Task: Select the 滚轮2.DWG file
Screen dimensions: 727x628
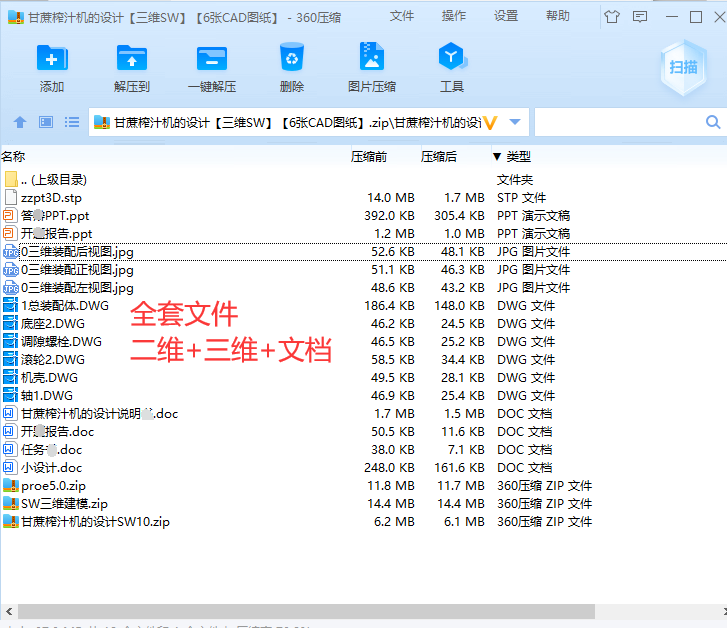Action: pyautogui.click(x=53, y=359)
